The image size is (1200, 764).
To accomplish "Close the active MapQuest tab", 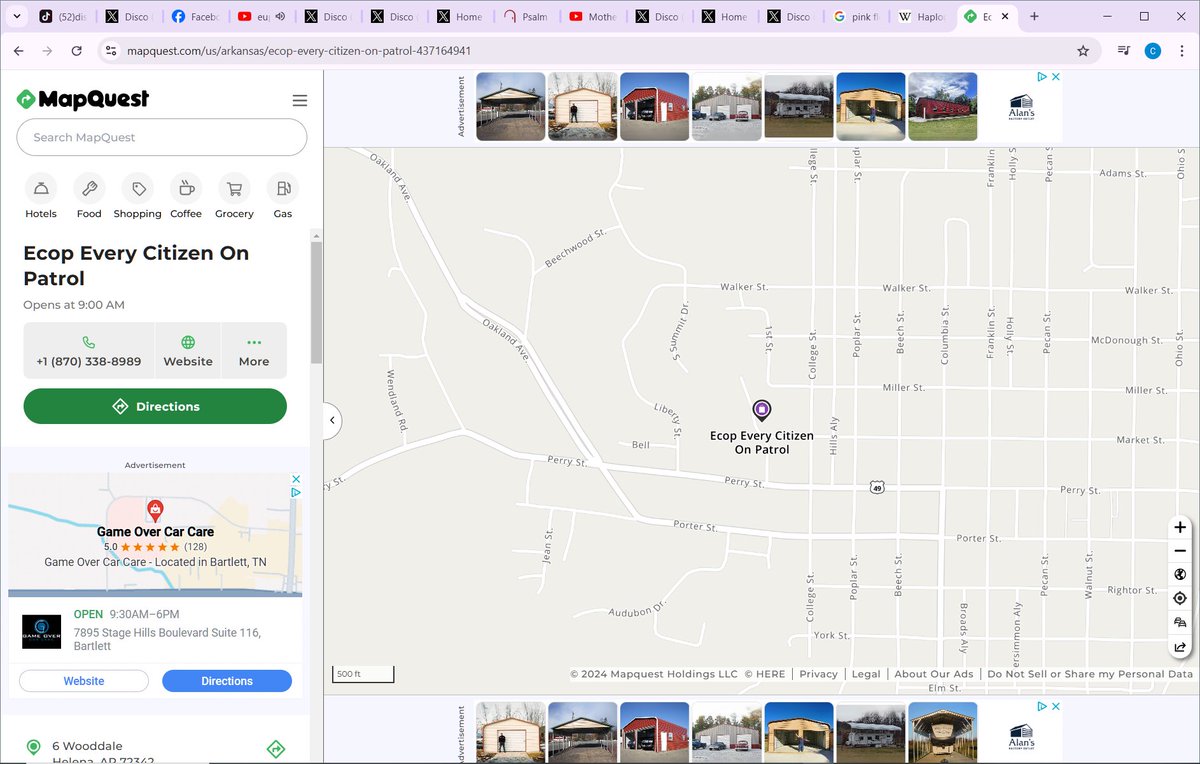I will click(x=1006, y=17).
